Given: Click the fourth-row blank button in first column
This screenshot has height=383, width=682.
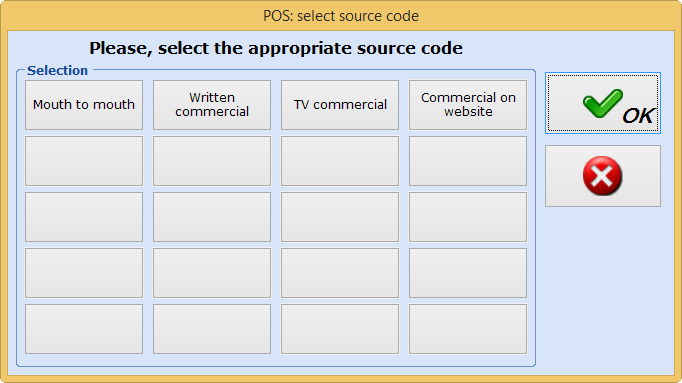Looking at the screenshot, I should tap(84, 273).
